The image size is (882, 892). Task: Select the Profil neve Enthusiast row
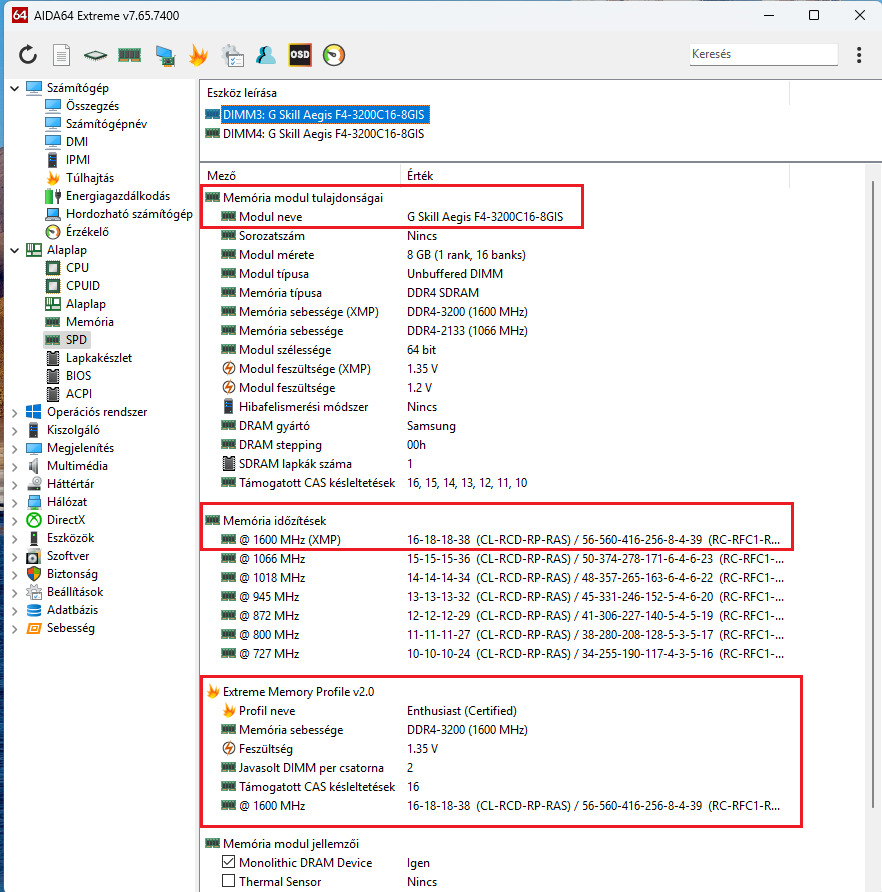click(x=494, y=711)
